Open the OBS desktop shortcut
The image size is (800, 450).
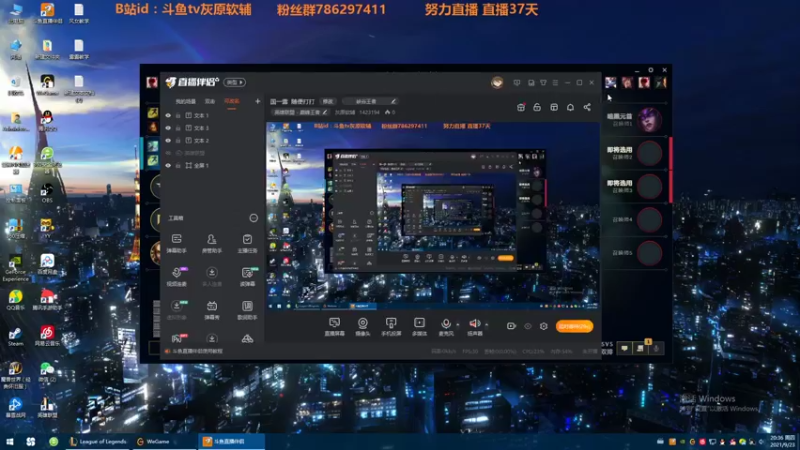coord(47,193)
